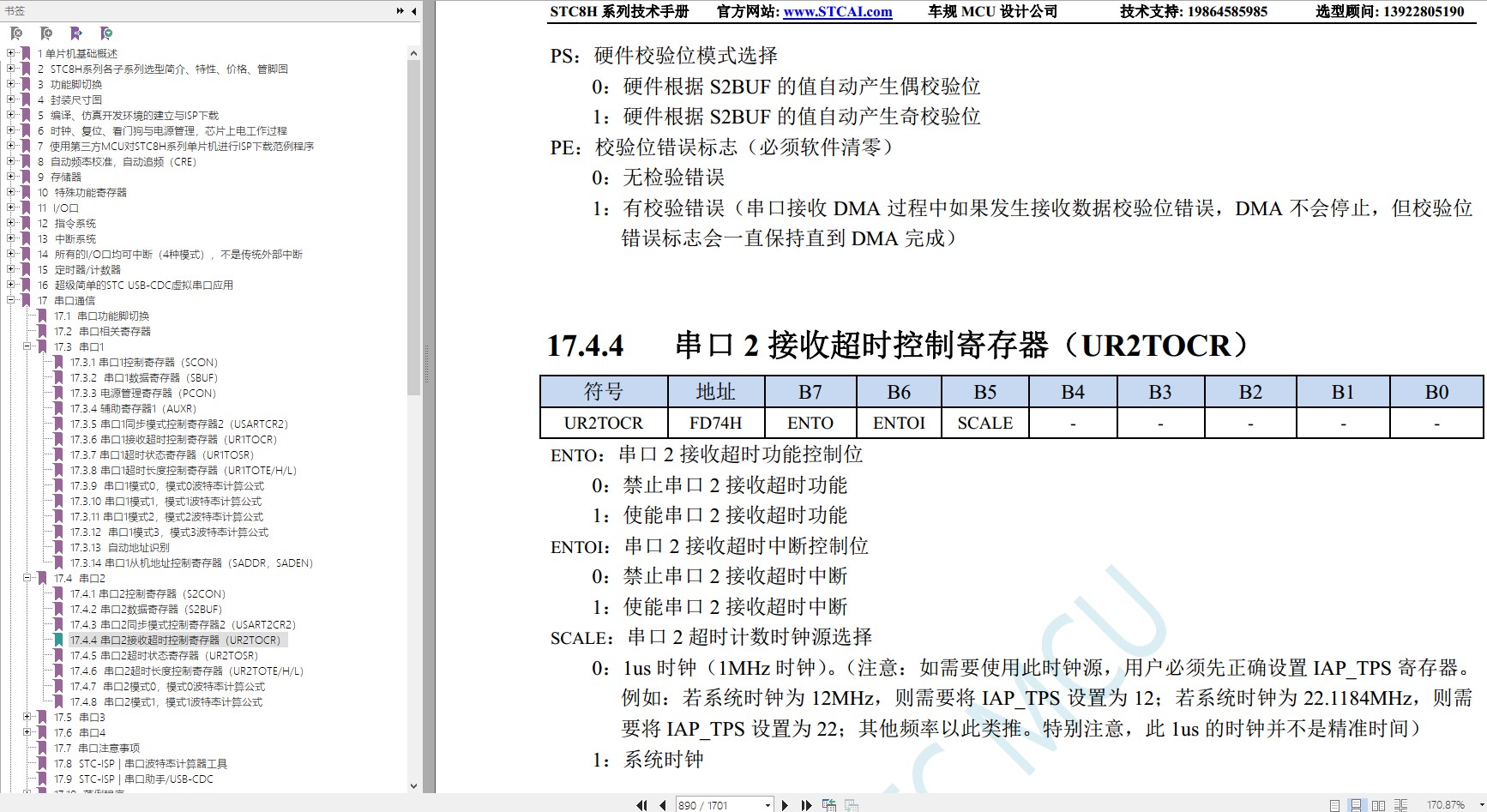Open the page number dropdown arrow
Screen dimensions: 1487x812
pos(767,805)
